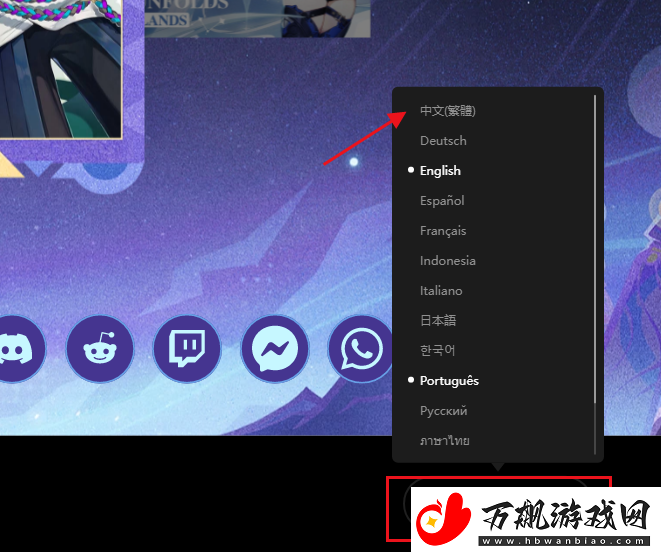Select ภาษาไทย language option
The height and width of the screenshot is (552, 661).
(444, 441)
